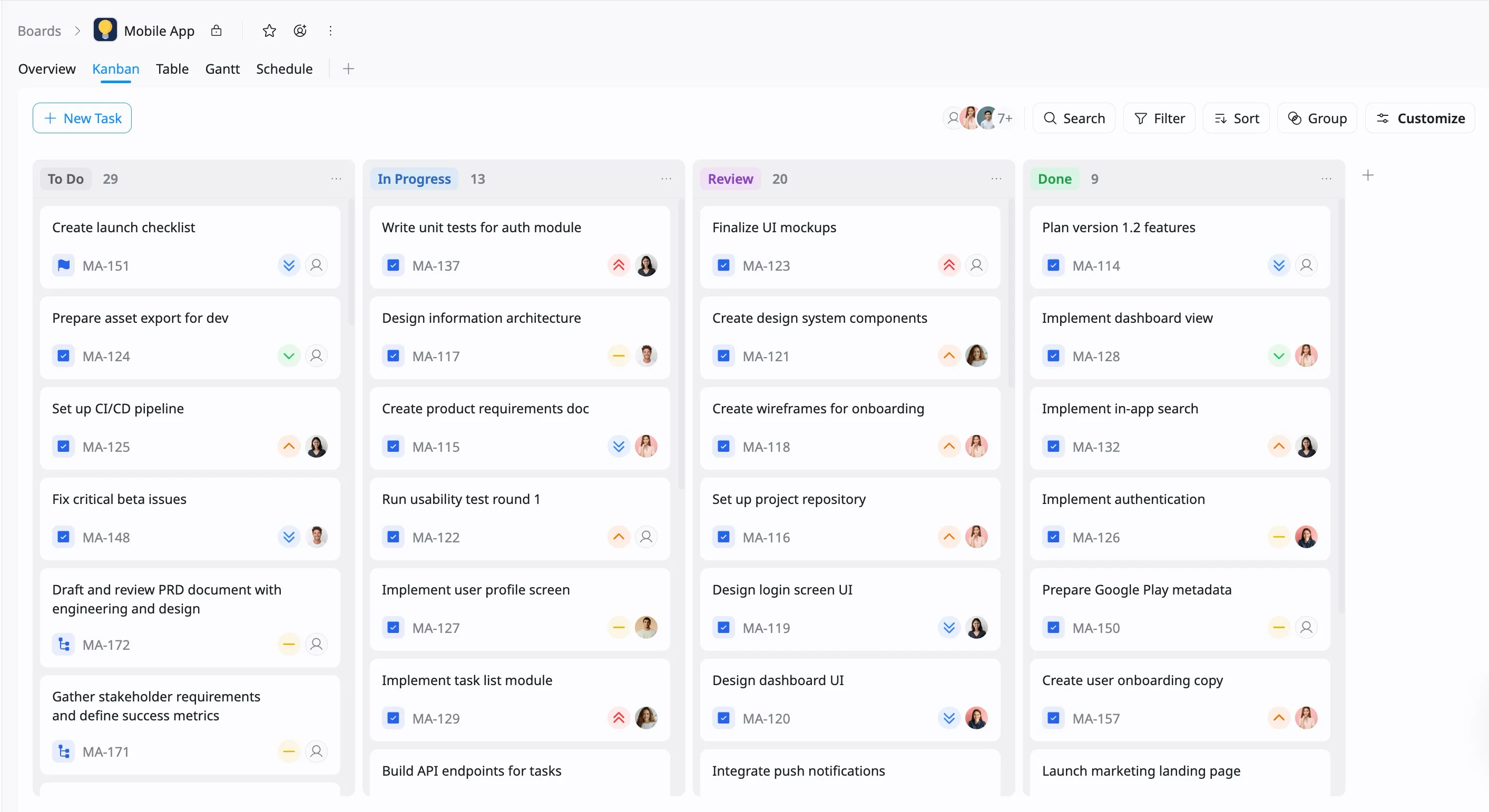Toggle the task checkbox on MA-122
The image size is (1489, 812).
coord(393,537)
